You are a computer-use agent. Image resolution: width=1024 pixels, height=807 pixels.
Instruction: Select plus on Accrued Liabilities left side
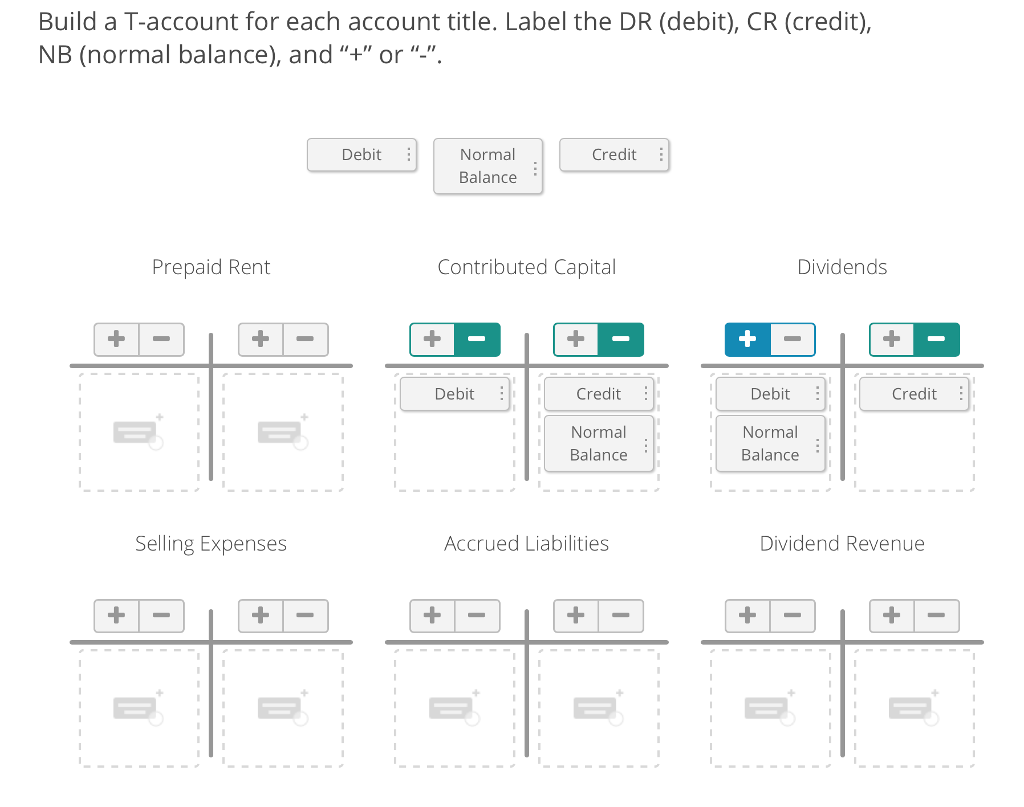point(432,615)
